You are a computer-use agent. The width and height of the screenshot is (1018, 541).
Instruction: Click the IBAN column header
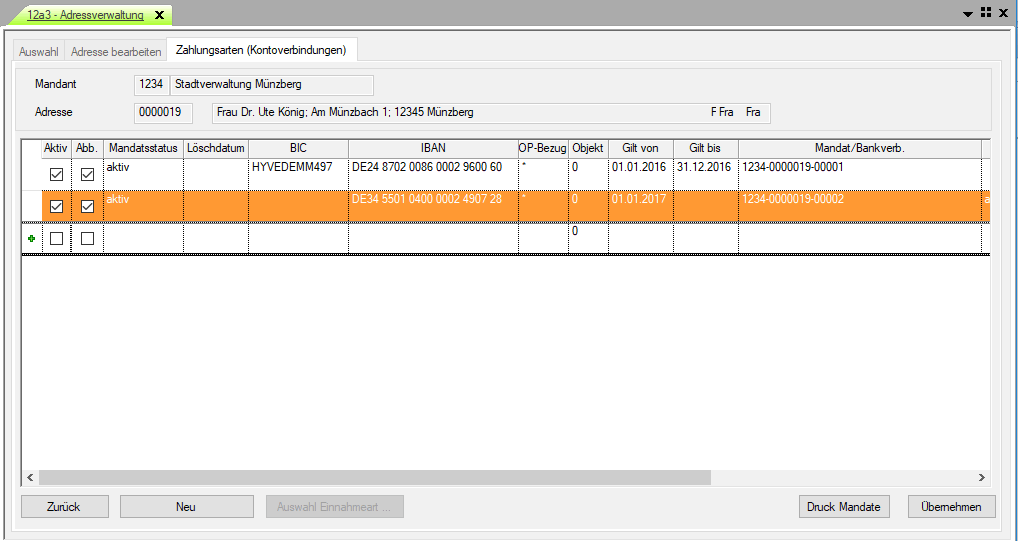tap(433, 148)
